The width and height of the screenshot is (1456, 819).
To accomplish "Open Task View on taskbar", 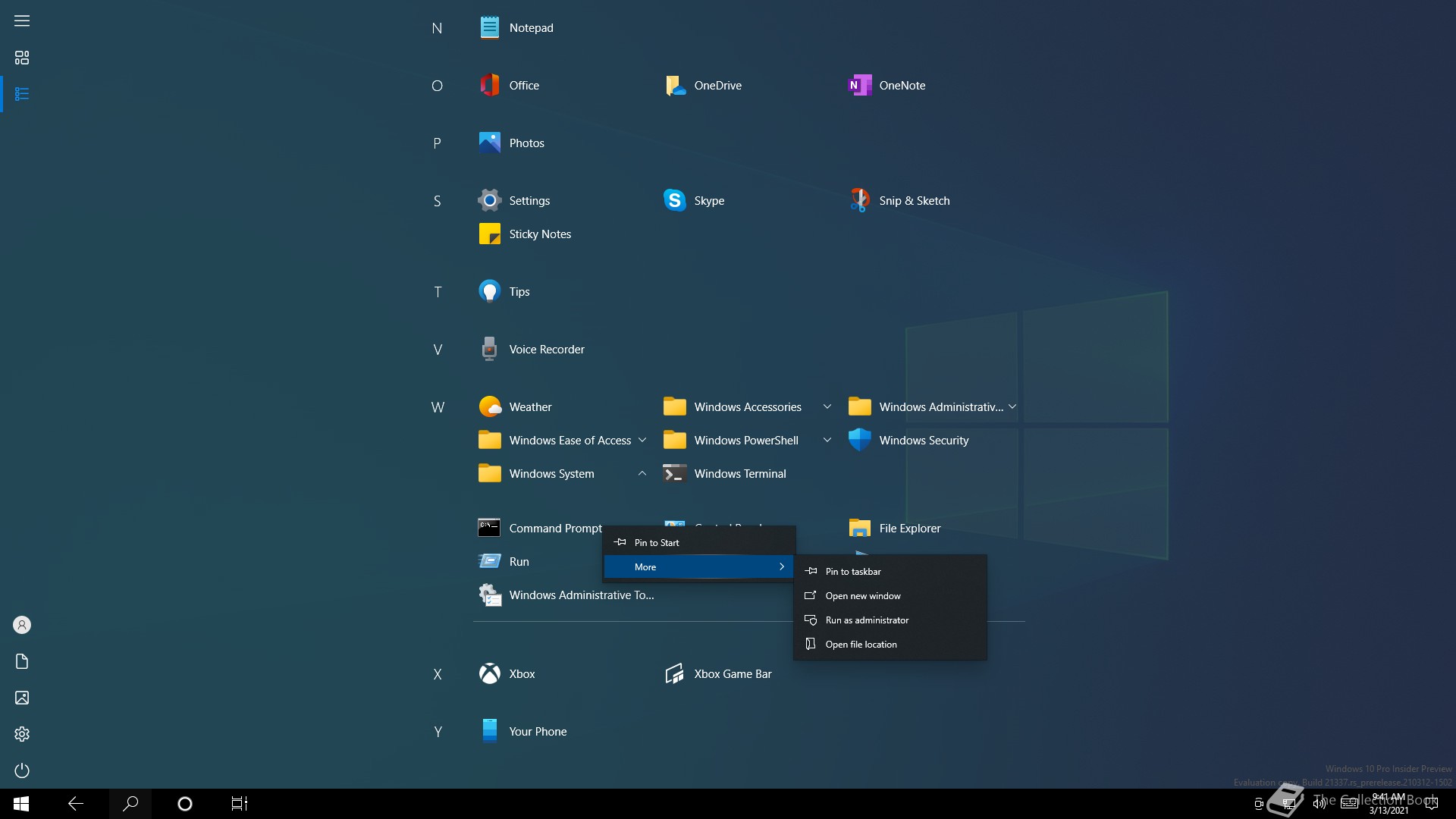I will pos(240,804).
